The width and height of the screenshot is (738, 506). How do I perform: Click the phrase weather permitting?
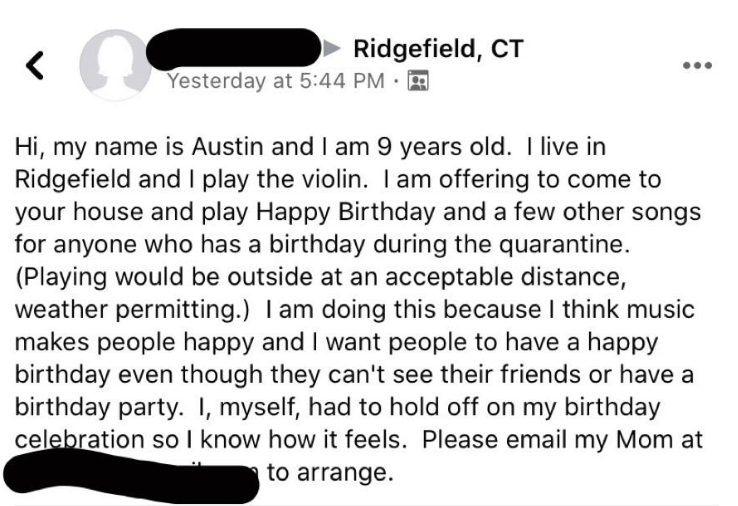pyautogui.click(x=128, y=310)
